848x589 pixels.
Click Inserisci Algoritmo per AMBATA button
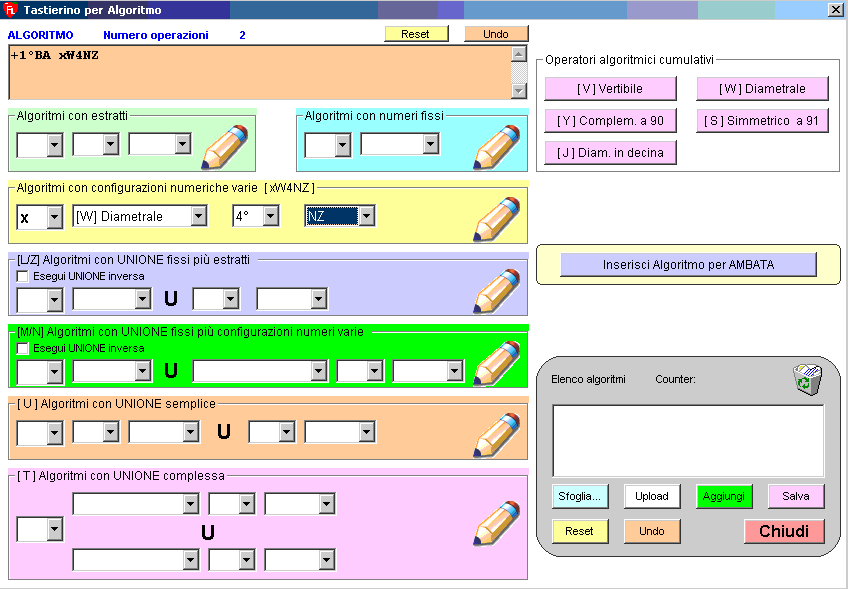(x=688, y=265)
